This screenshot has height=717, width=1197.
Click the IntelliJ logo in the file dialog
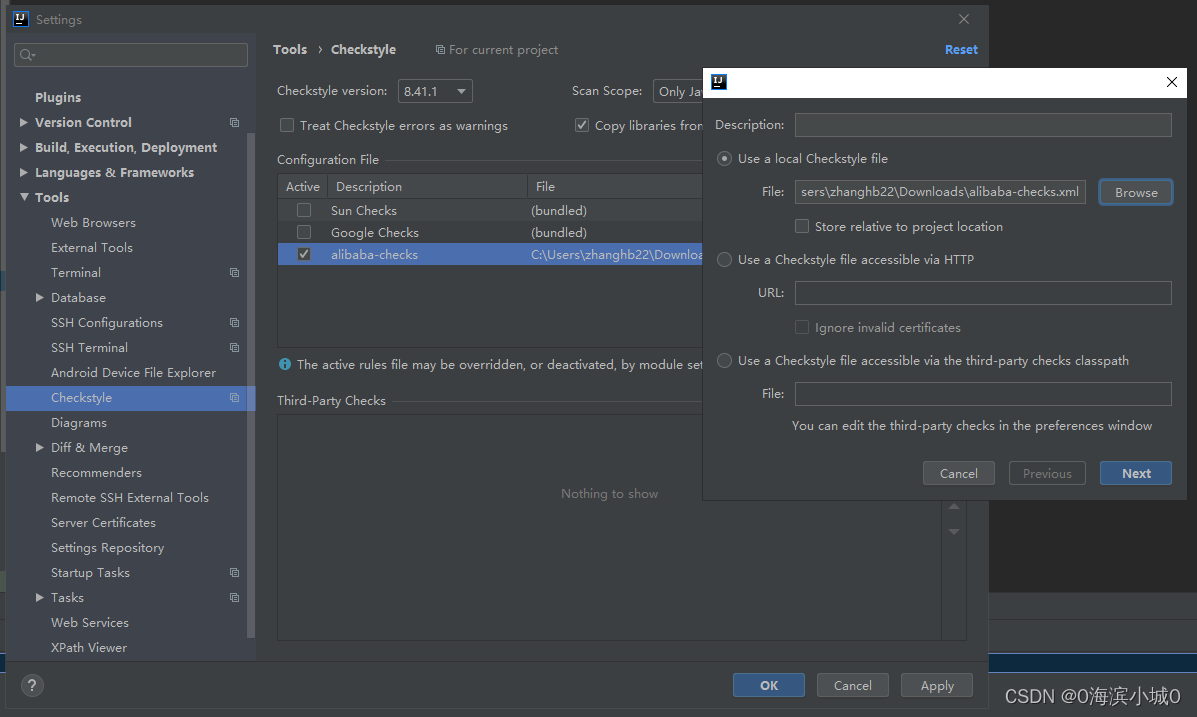(x=718, y=82)
